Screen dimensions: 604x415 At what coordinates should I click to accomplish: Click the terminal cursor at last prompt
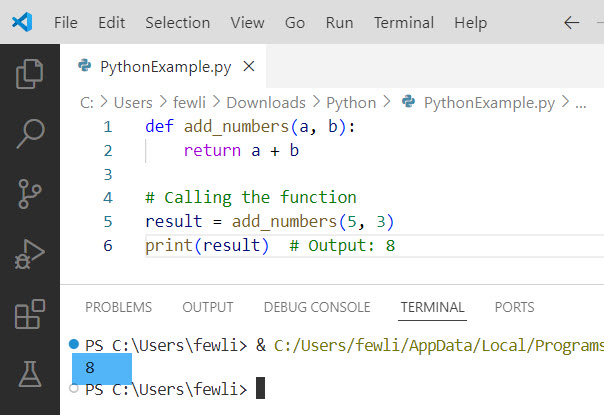[x=260, y=388]
